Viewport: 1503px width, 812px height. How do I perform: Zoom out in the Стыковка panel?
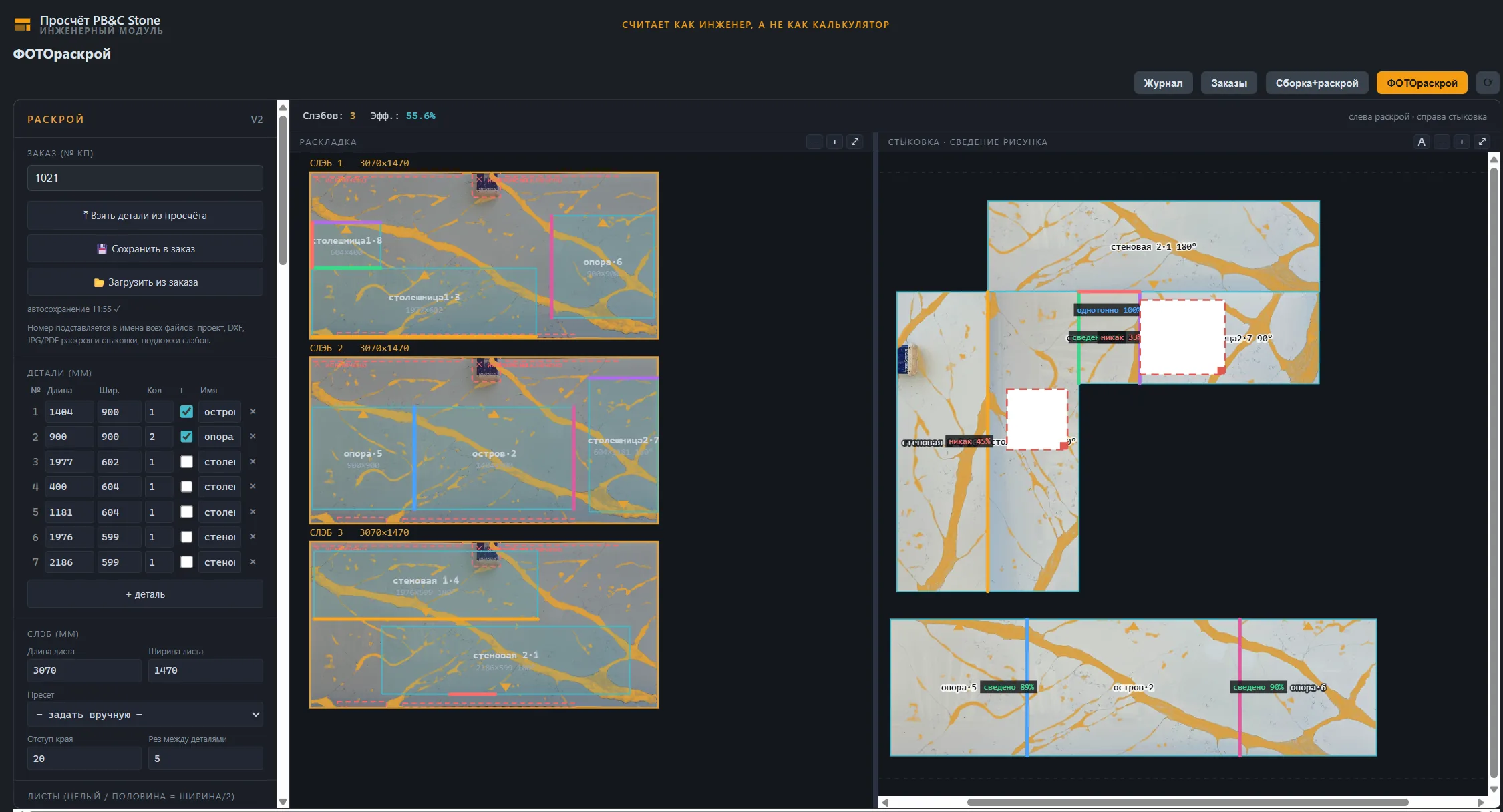(1442, 142)
